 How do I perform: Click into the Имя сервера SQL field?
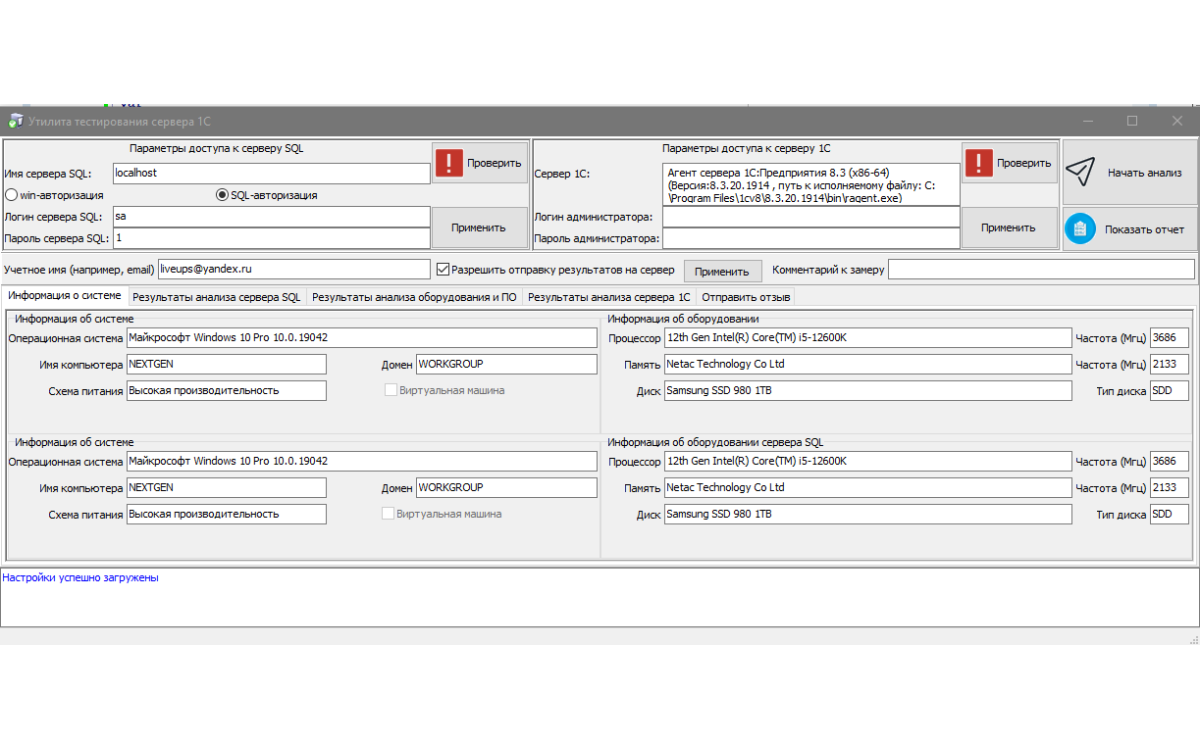click(x=270, y=173)
